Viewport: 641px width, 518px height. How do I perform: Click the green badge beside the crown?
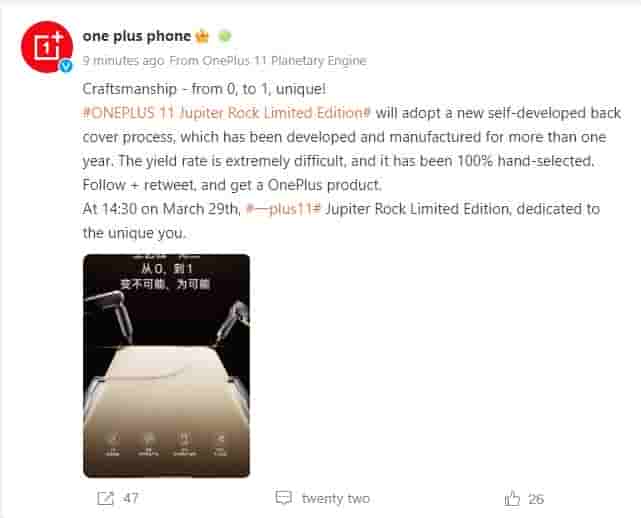click(x=224, y=36)
